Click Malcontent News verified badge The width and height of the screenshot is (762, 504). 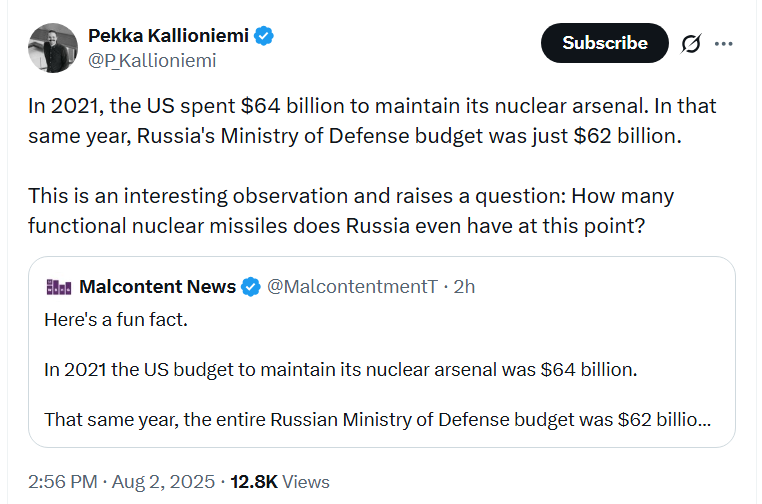tap(251, 287)
